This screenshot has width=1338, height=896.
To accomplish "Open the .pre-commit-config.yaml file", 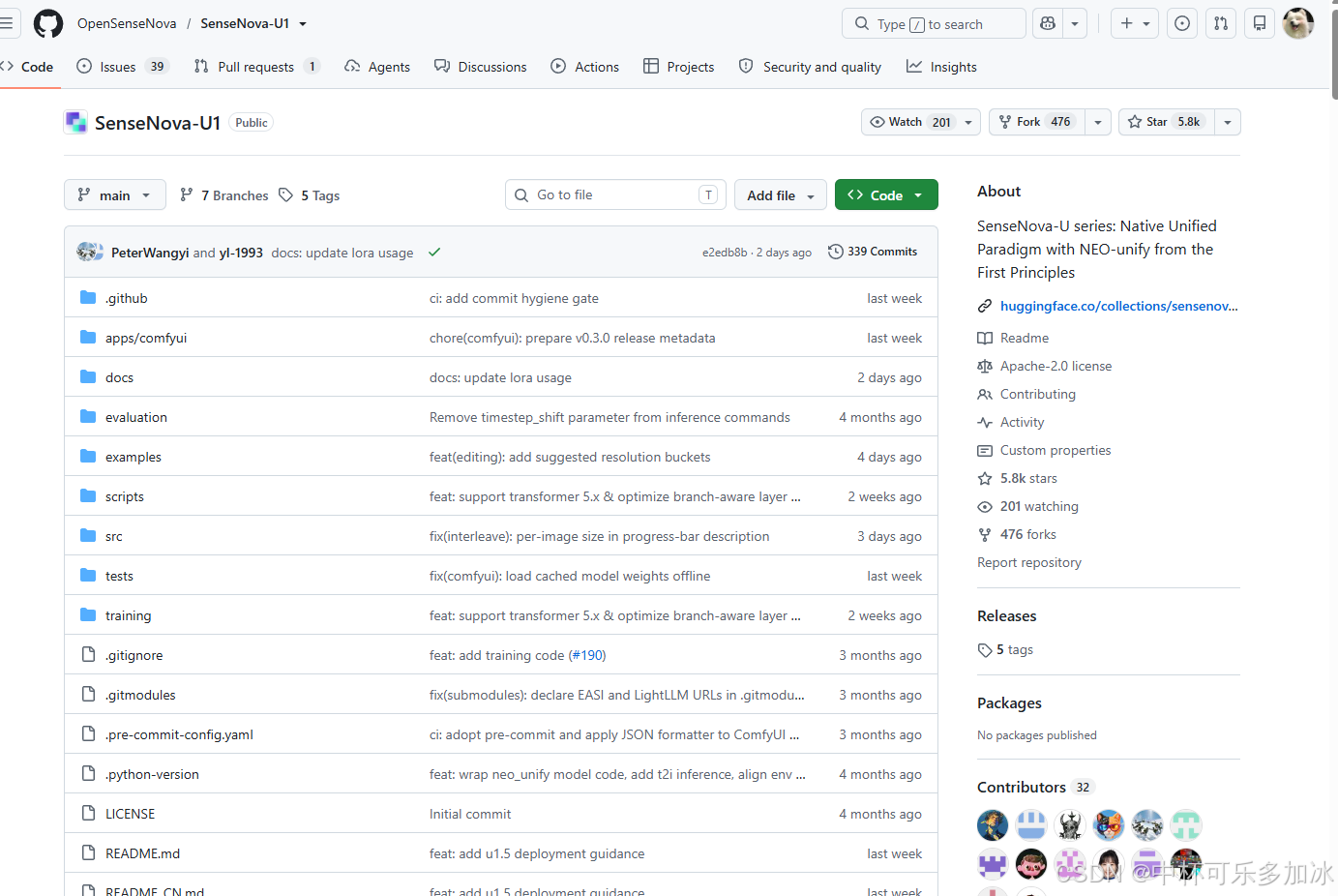I will click(179, 734).
